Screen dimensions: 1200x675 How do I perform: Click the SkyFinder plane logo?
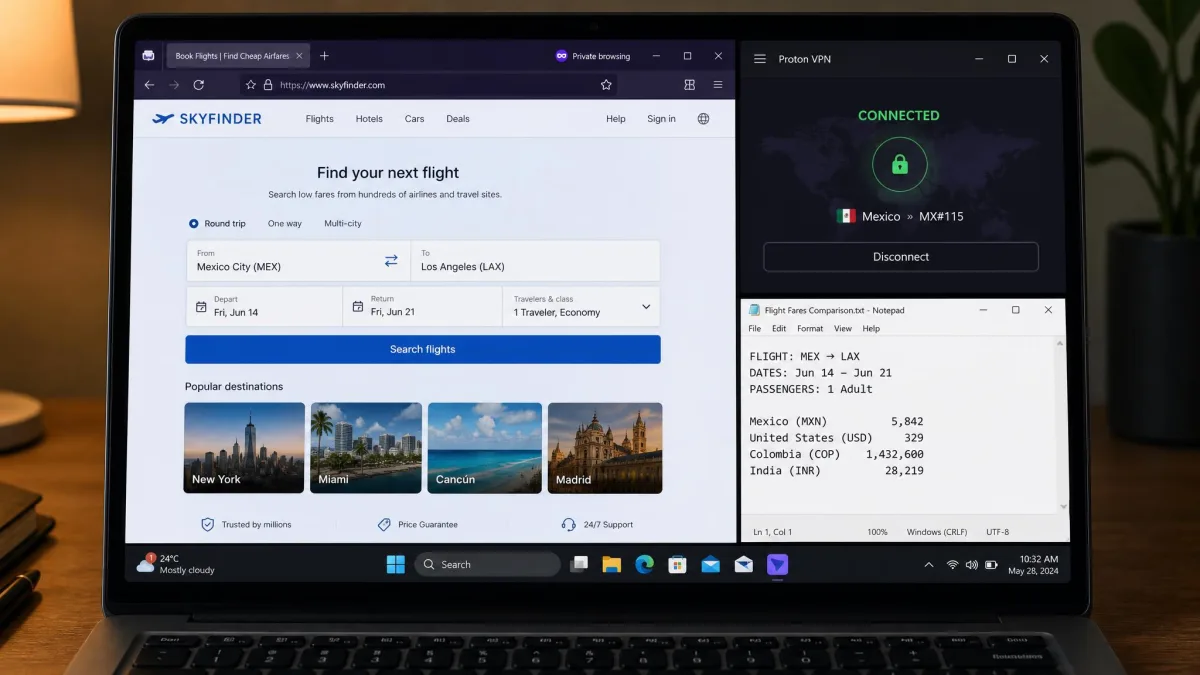tap(163, 118)
